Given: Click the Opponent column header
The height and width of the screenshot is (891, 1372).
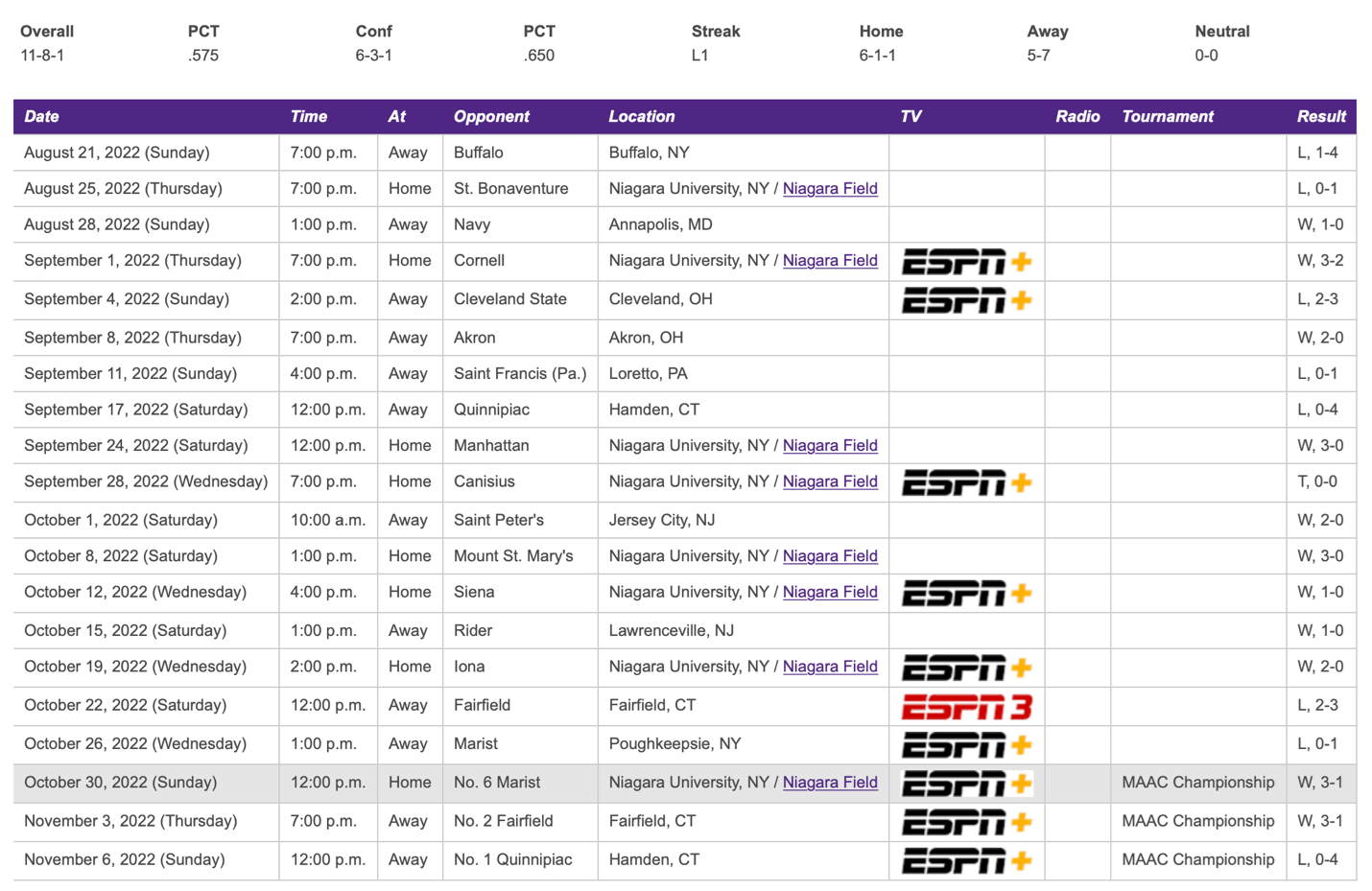Looking at the screenshot, I should click(491, 117).
